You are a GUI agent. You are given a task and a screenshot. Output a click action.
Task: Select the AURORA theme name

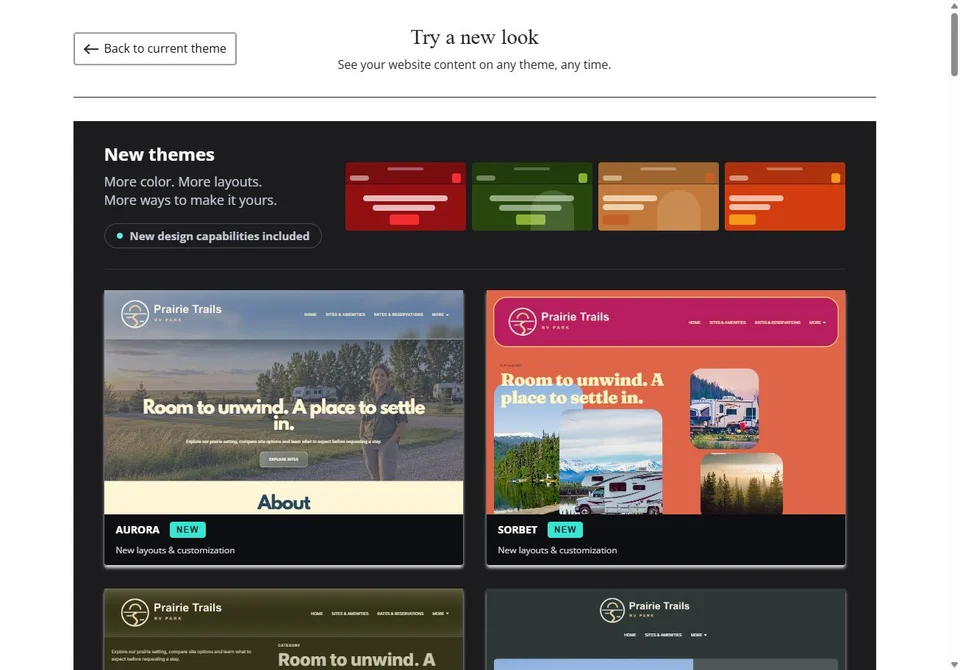pos(137,530)
